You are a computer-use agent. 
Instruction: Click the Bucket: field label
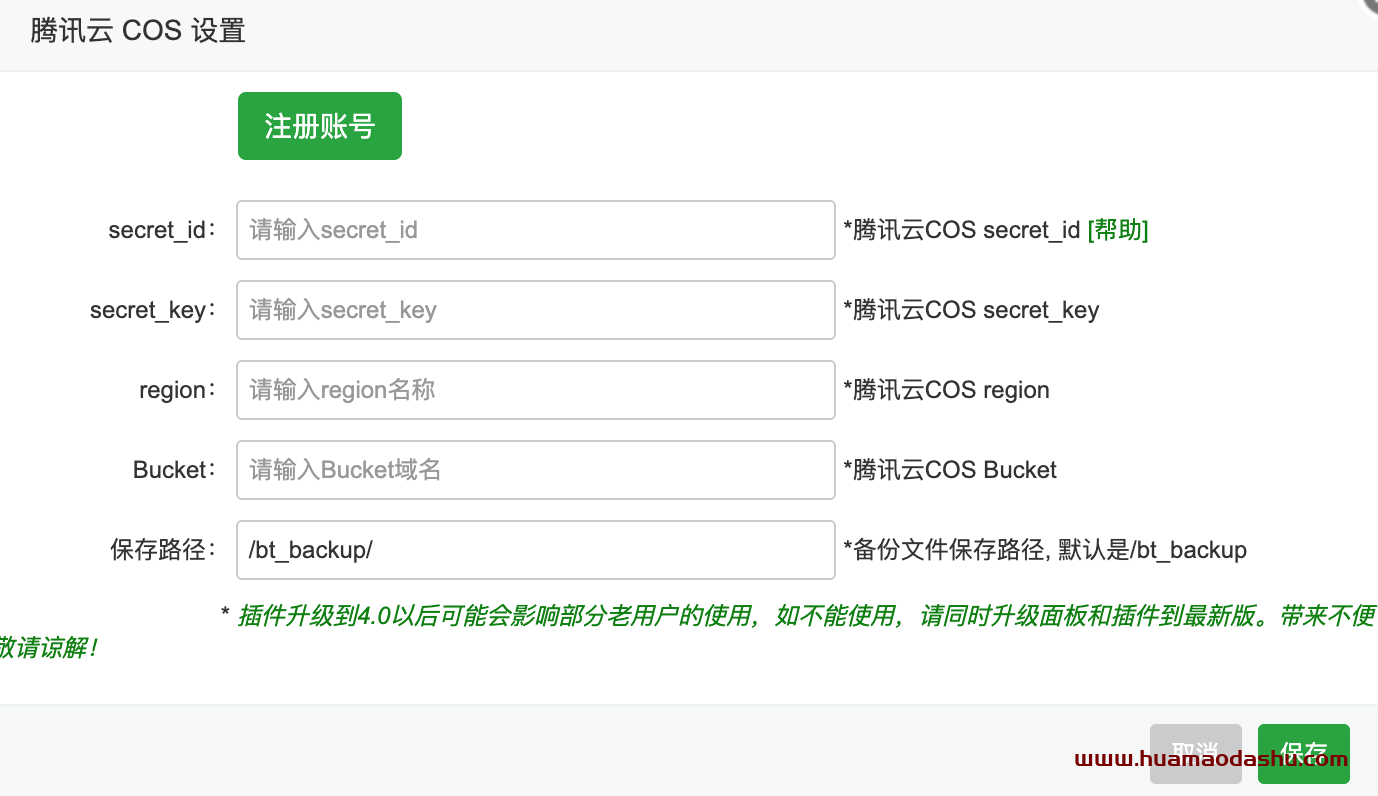175,470
